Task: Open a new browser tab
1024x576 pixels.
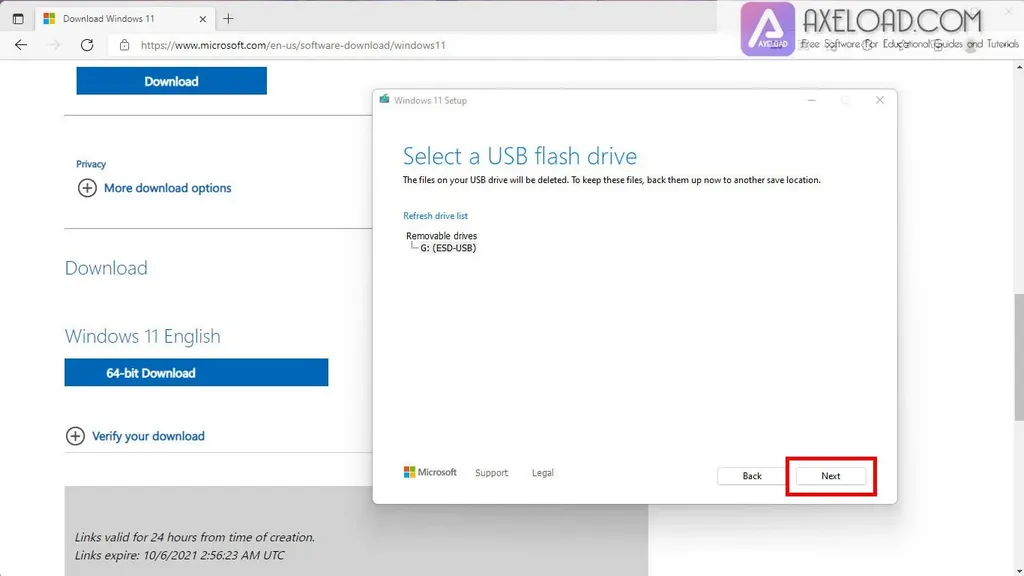Action: (x=228, y=19)
